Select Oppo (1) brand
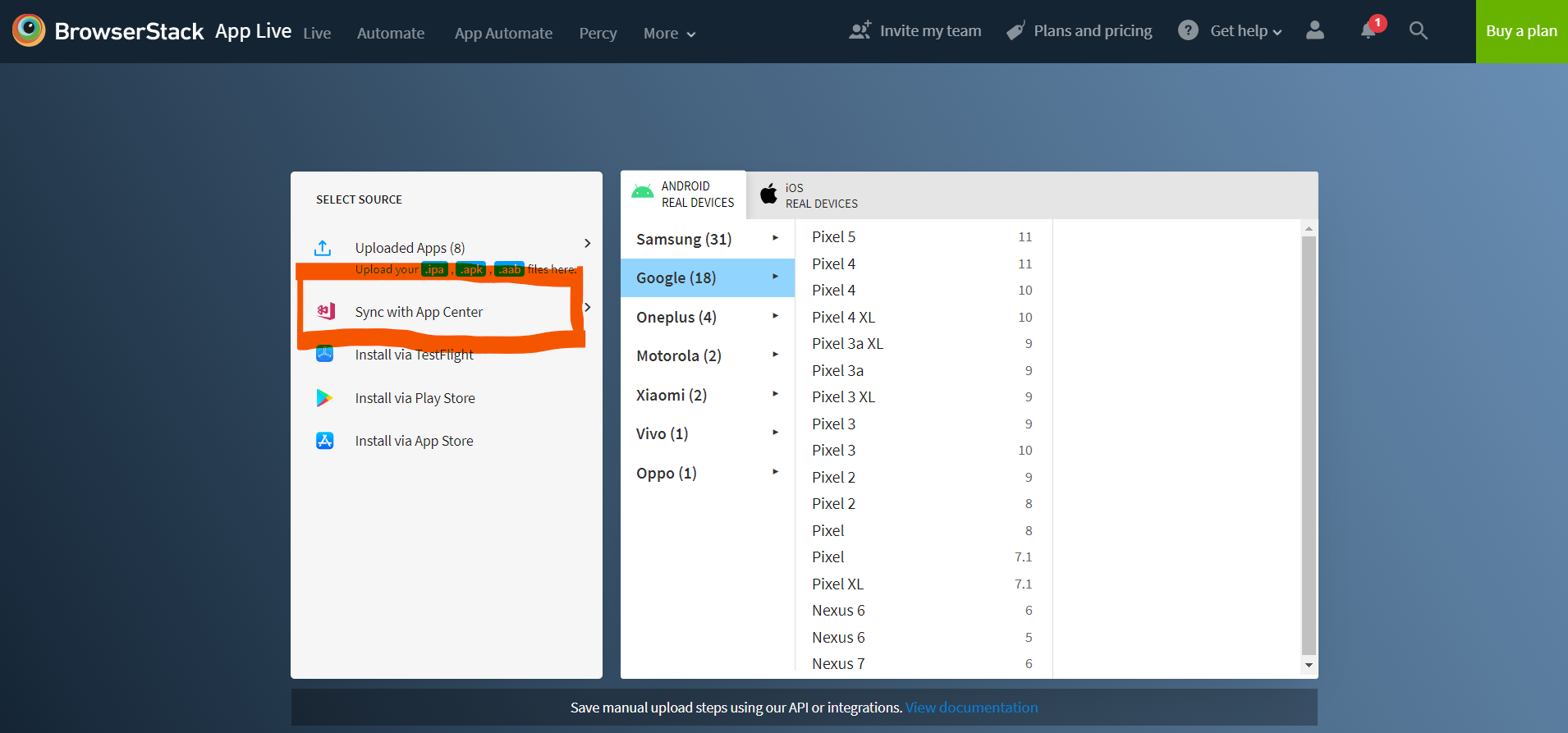This screenshot has height=733, width=1568. point(708,473)
